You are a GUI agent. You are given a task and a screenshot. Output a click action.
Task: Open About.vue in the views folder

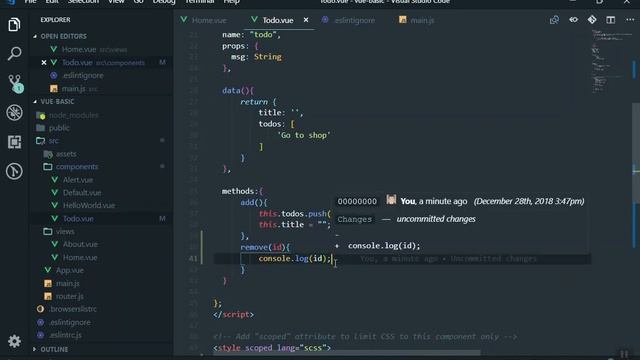[x=80, y=244]
